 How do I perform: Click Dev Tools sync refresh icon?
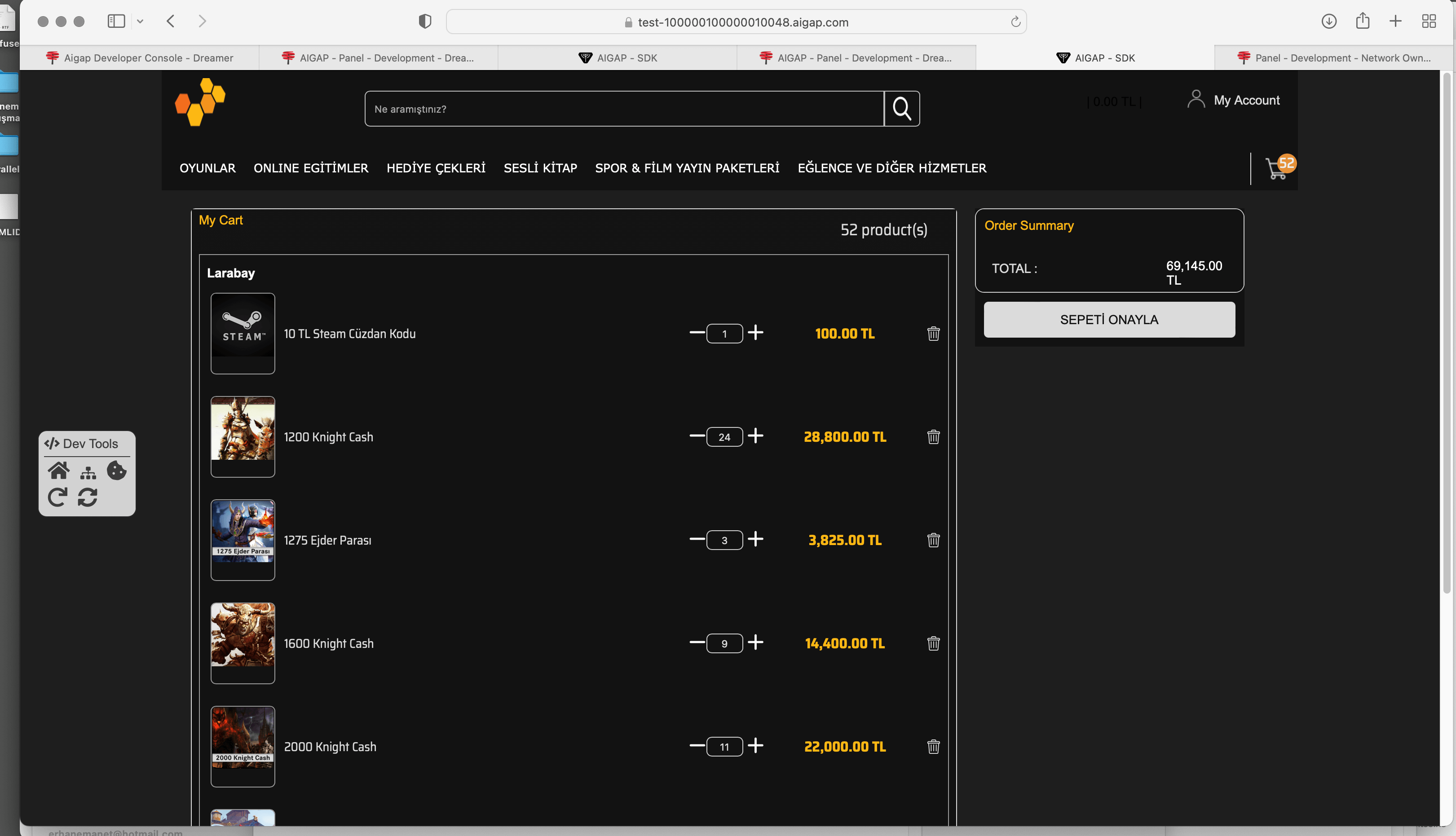click(87, 497)
